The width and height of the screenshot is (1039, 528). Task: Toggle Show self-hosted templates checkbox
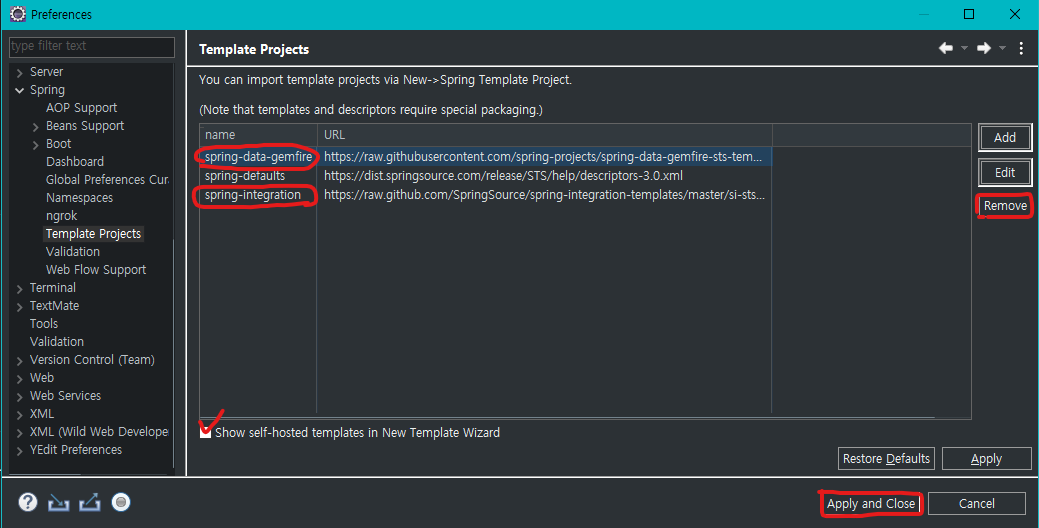205,432
